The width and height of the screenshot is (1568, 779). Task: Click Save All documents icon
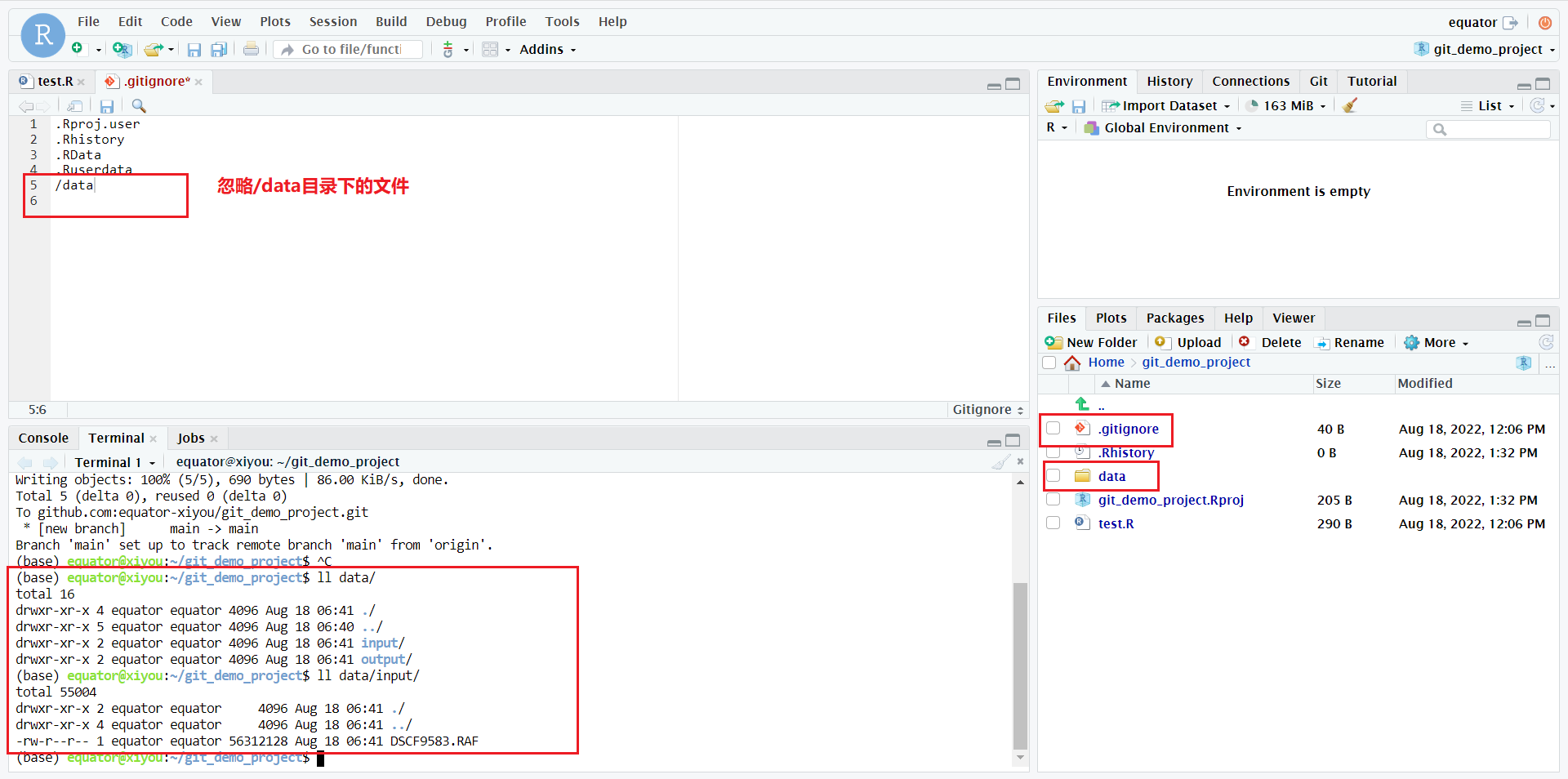219,50
